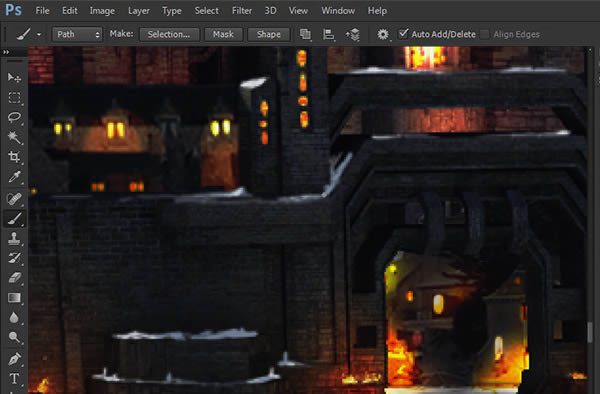Open the gear geometry options
Image resolution: width=600 pixels, height=394 pixels.
383,34
